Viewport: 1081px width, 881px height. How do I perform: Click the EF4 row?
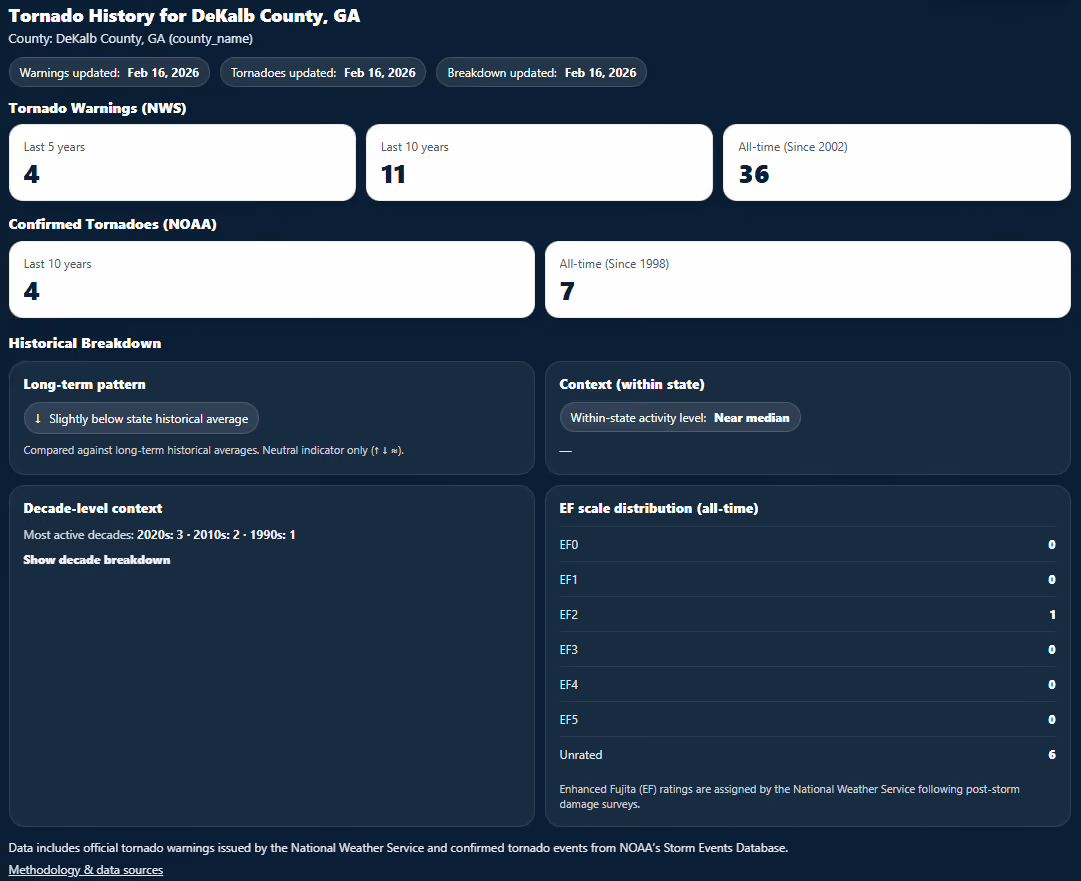(x=807, y=685)
